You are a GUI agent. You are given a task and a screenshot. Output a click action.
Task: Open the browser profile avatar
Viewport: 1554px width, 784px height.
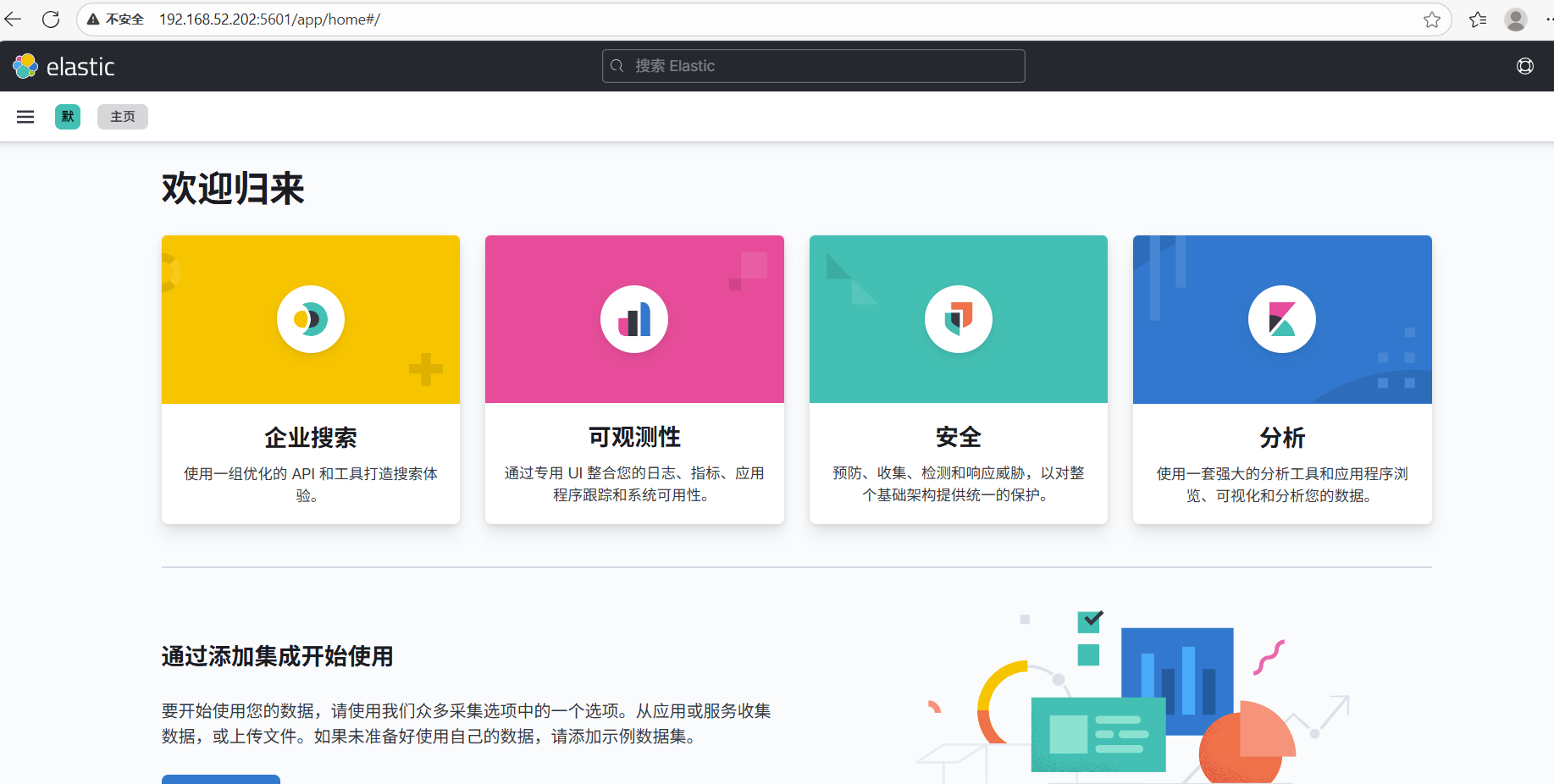(1516, 19)
